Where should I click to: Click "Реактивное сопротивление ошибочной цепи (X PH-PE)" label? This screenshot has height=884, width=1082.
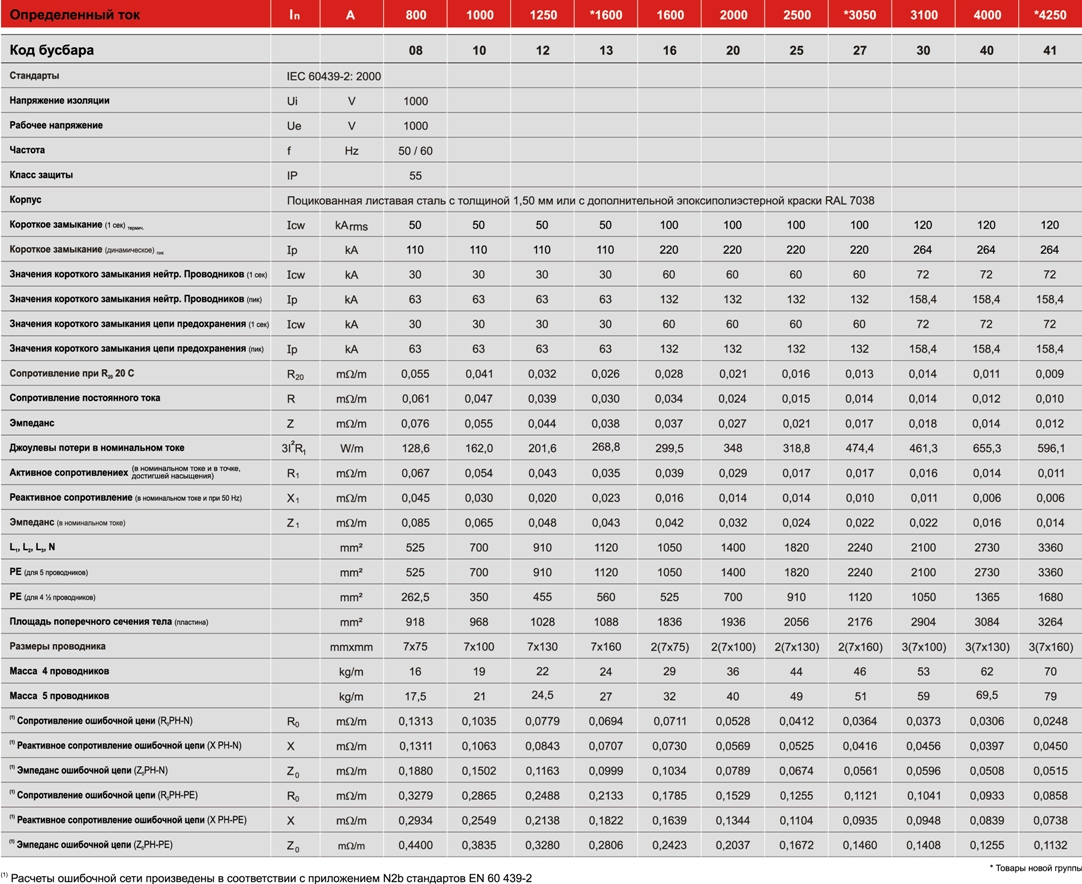tap(128, 820)
